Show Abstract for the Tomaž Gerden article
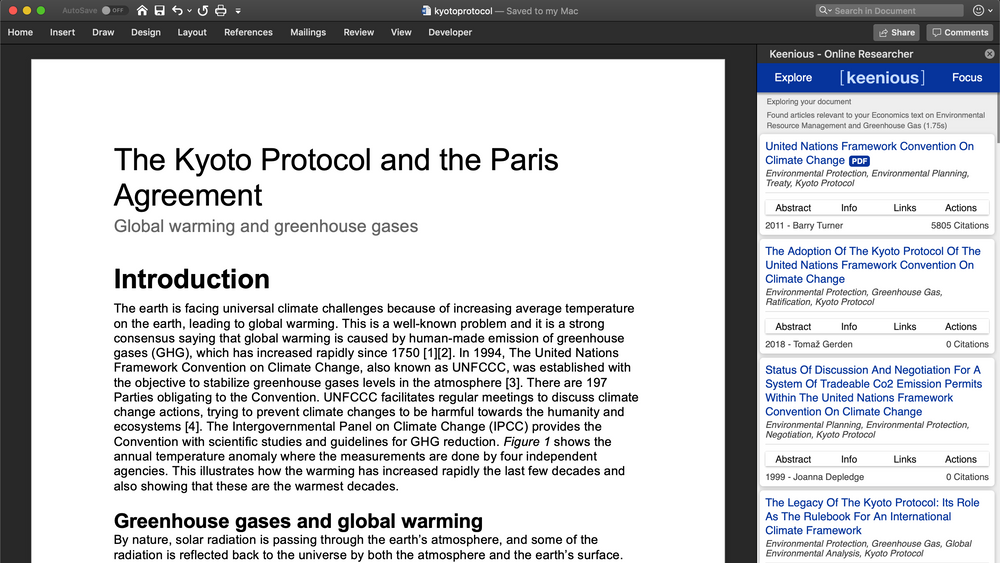1000x563 pixels. point(793,326)
